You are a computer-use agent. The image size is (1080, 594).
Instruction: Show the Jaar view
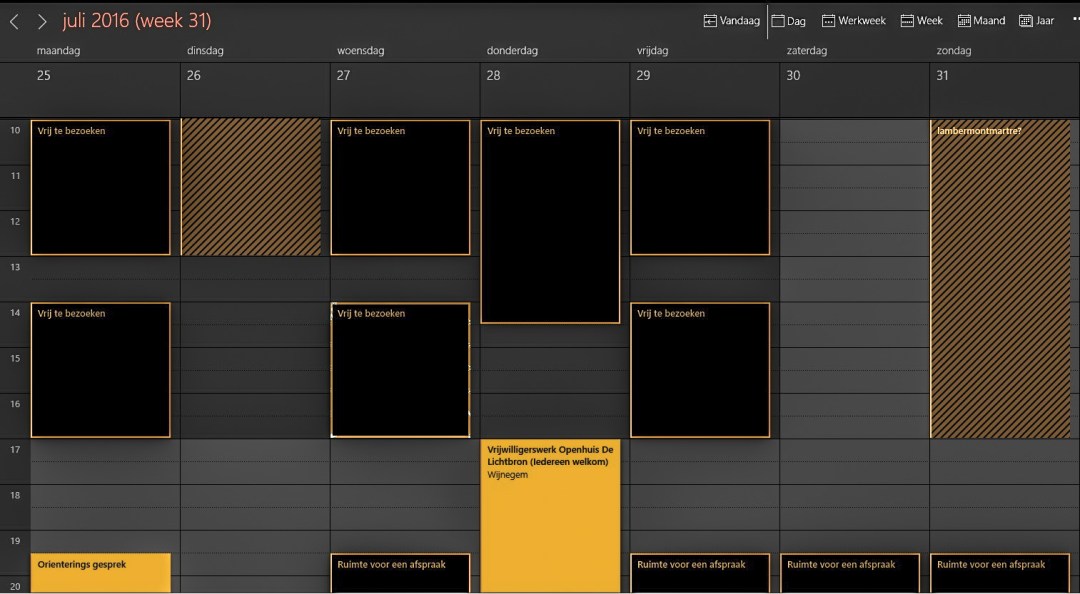coord(1036,21)
